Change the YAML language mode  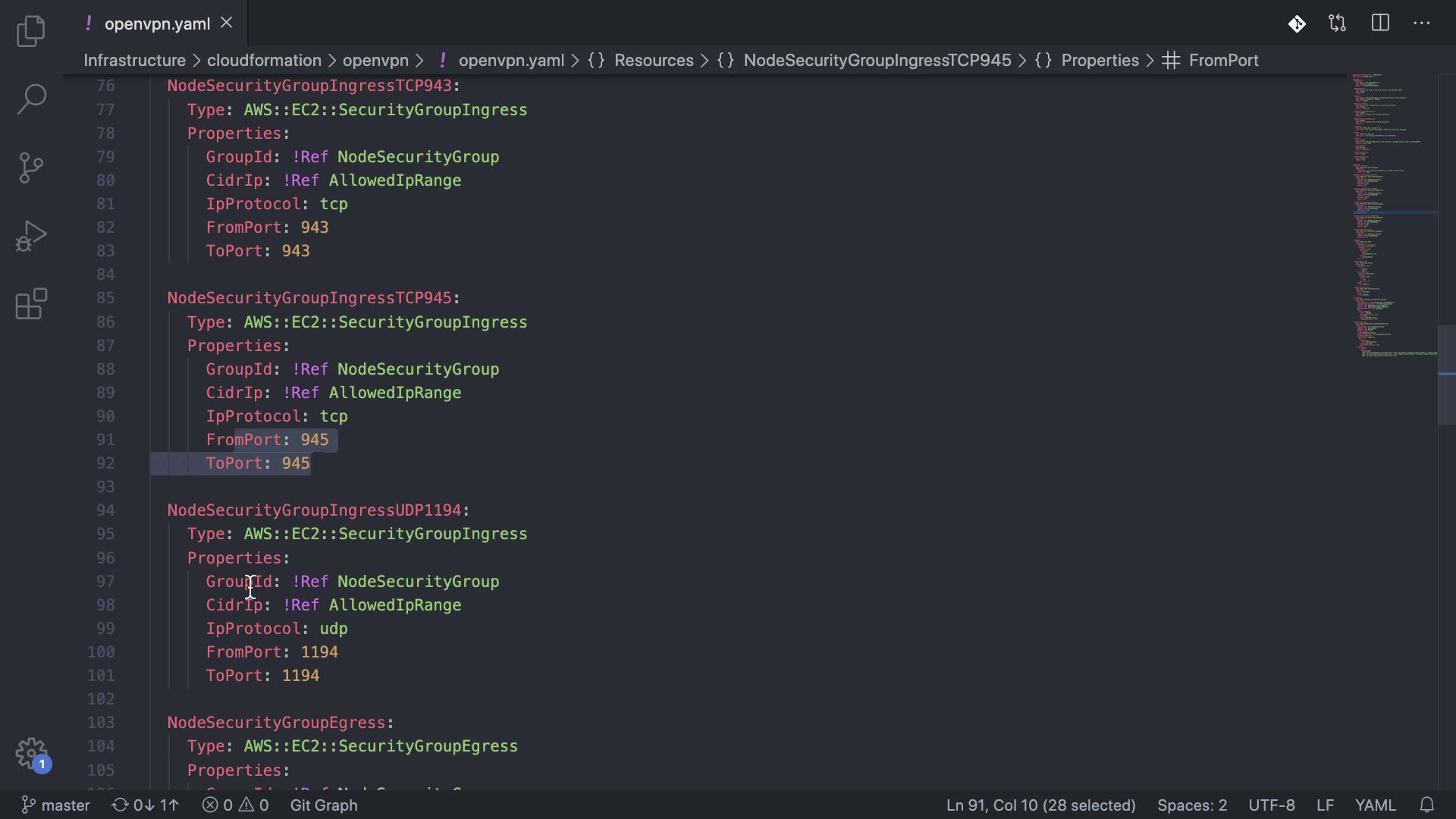[1375, 805]
